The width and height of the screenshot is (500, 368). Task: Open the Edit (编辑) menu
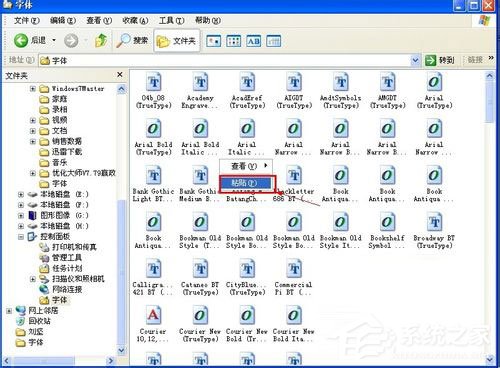point(63,21)
